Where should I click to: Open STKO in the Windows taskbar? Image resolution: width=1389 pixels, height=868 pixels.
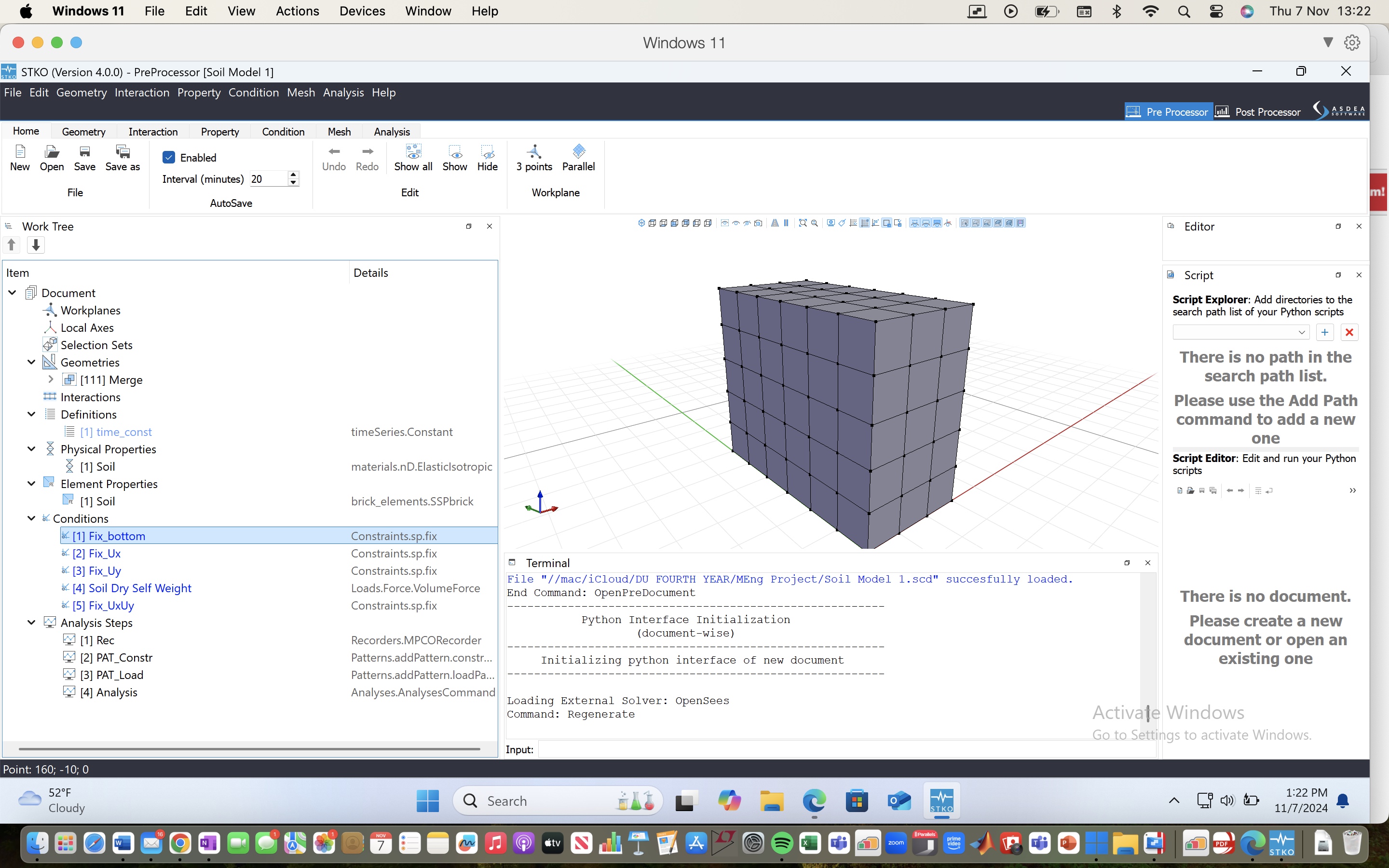tap(941, 801)
